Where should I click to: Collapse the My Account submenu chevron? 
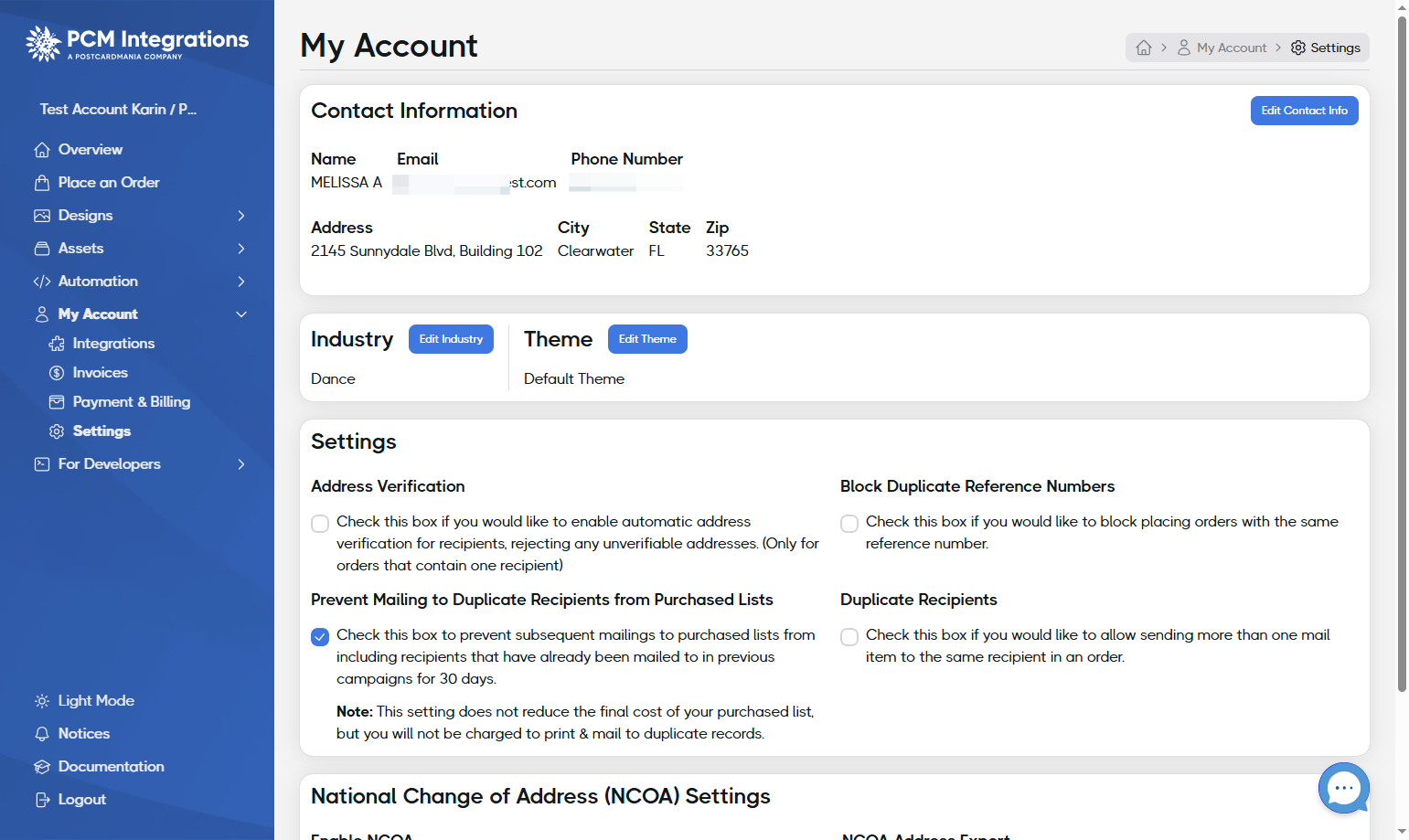tap(241, 314)
